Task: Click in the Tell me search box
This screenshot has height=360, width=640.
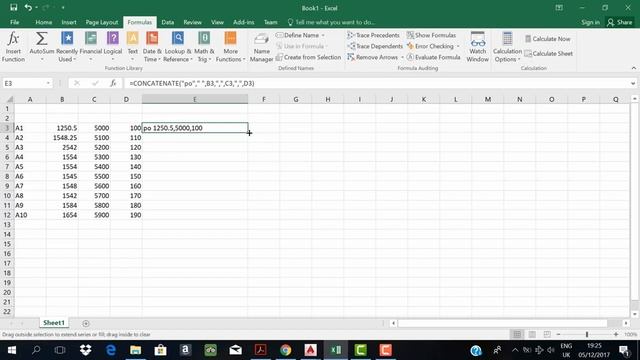Action: coord(331,22)
